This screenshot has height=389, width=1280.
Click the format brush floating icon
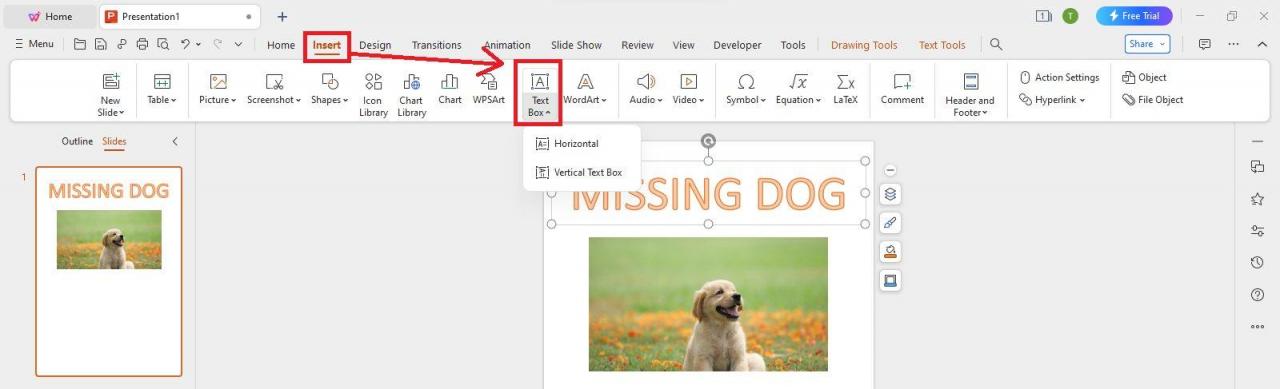point(890,223)
